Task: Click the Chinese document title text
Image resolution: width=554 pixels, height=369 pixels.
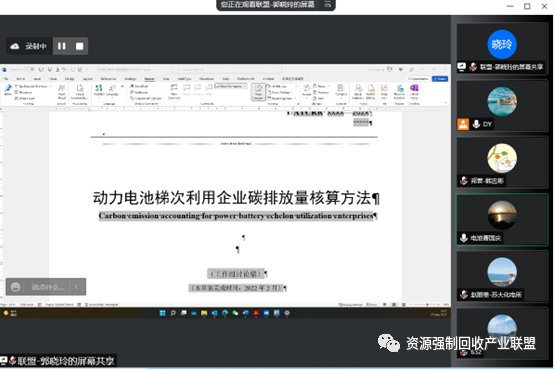Action: click(232, 198)
